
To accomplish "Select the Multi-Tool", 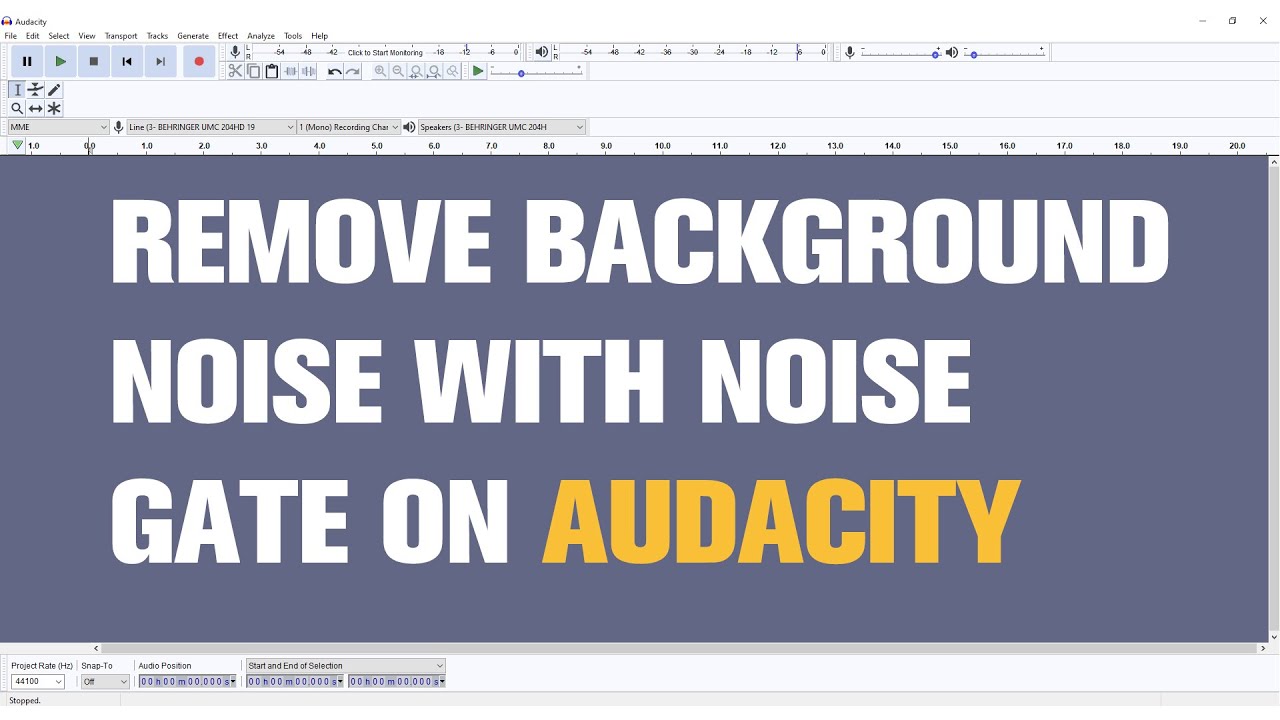I will 53,108.
